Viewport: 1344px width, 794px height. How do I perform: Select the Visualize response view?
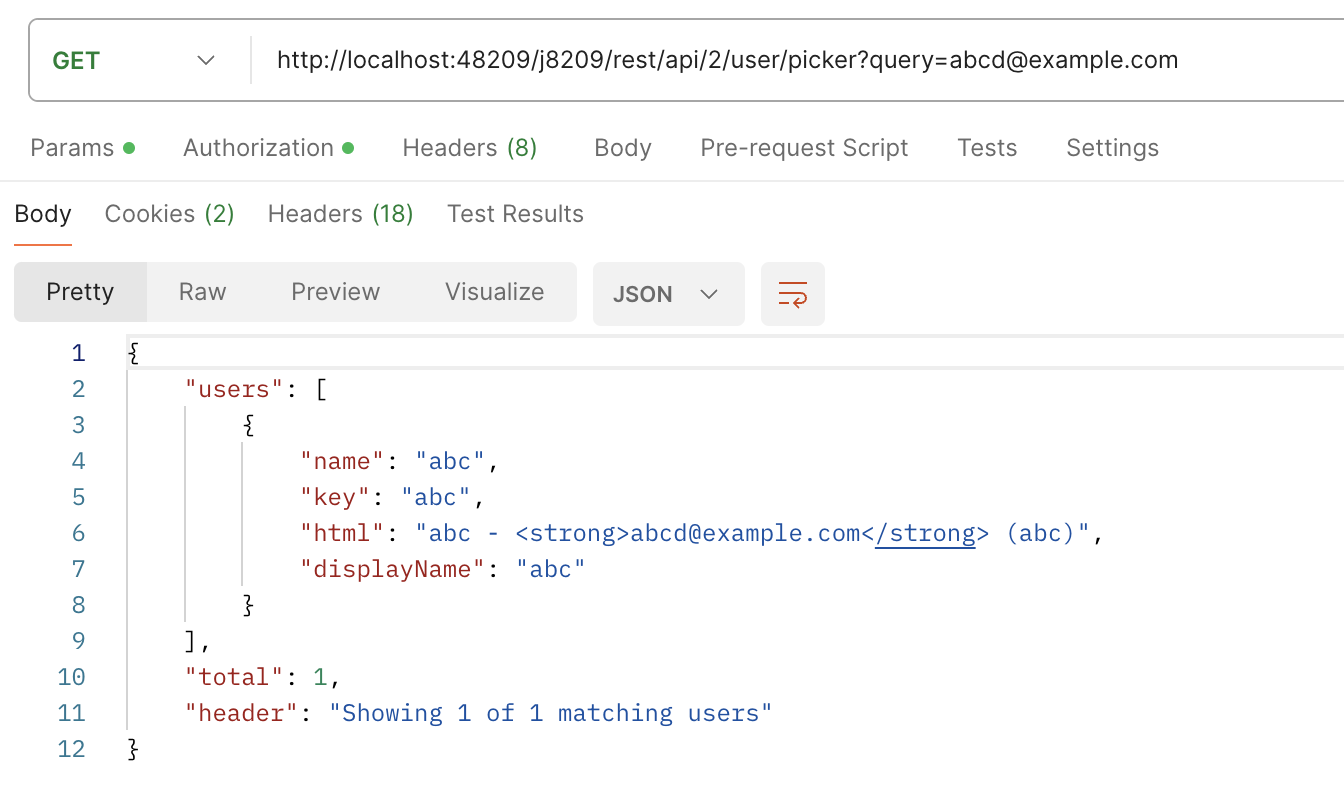coord(494,292)
